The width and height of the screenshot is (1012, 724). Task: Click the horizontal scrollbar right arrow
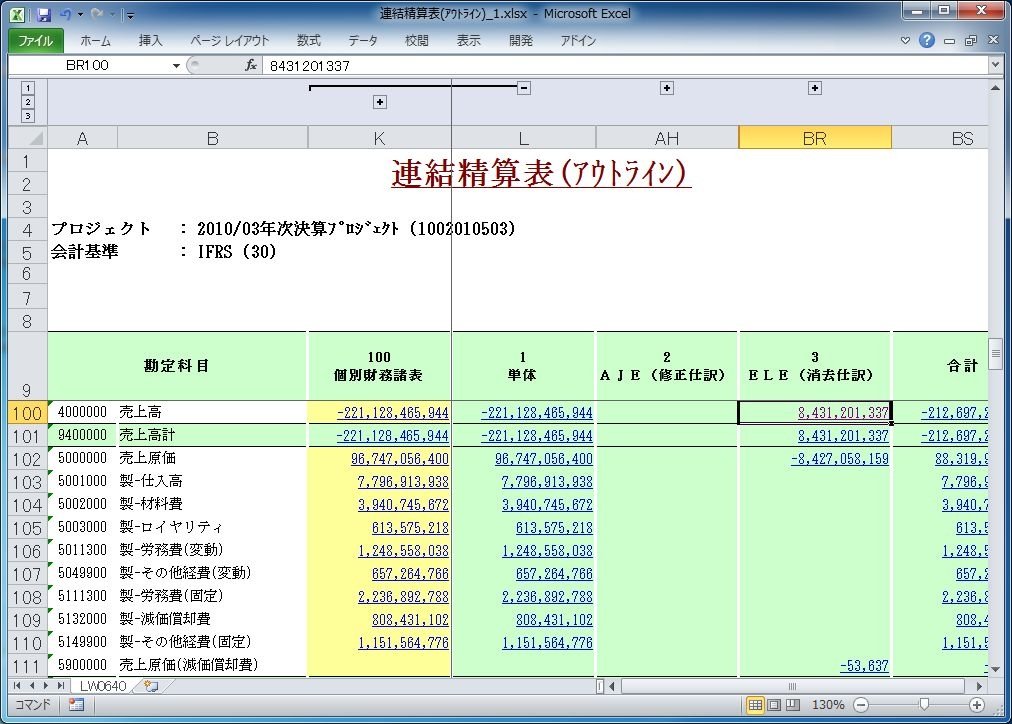[x=979, y=686]
